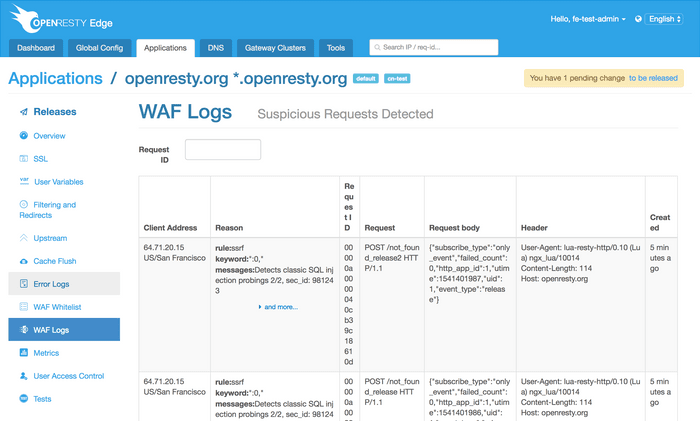Open Cache Flush link

click(x=54, y=261)
